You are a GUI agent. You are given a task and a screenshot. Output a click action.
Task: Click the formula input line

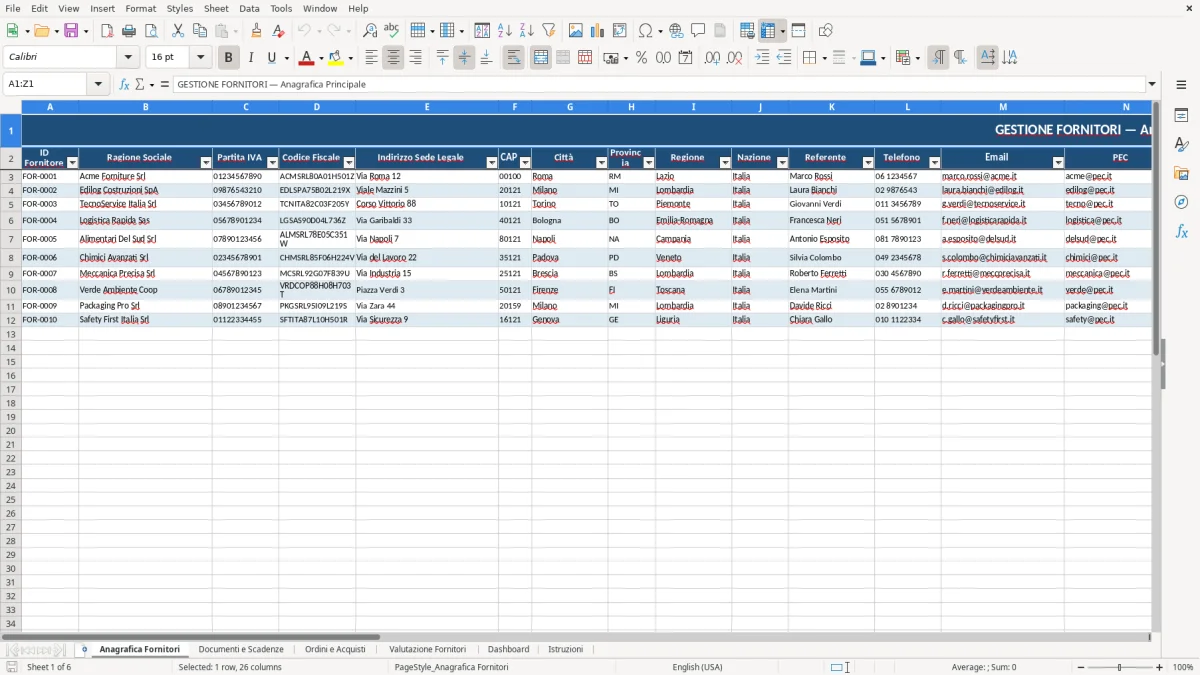pos(659,84)
